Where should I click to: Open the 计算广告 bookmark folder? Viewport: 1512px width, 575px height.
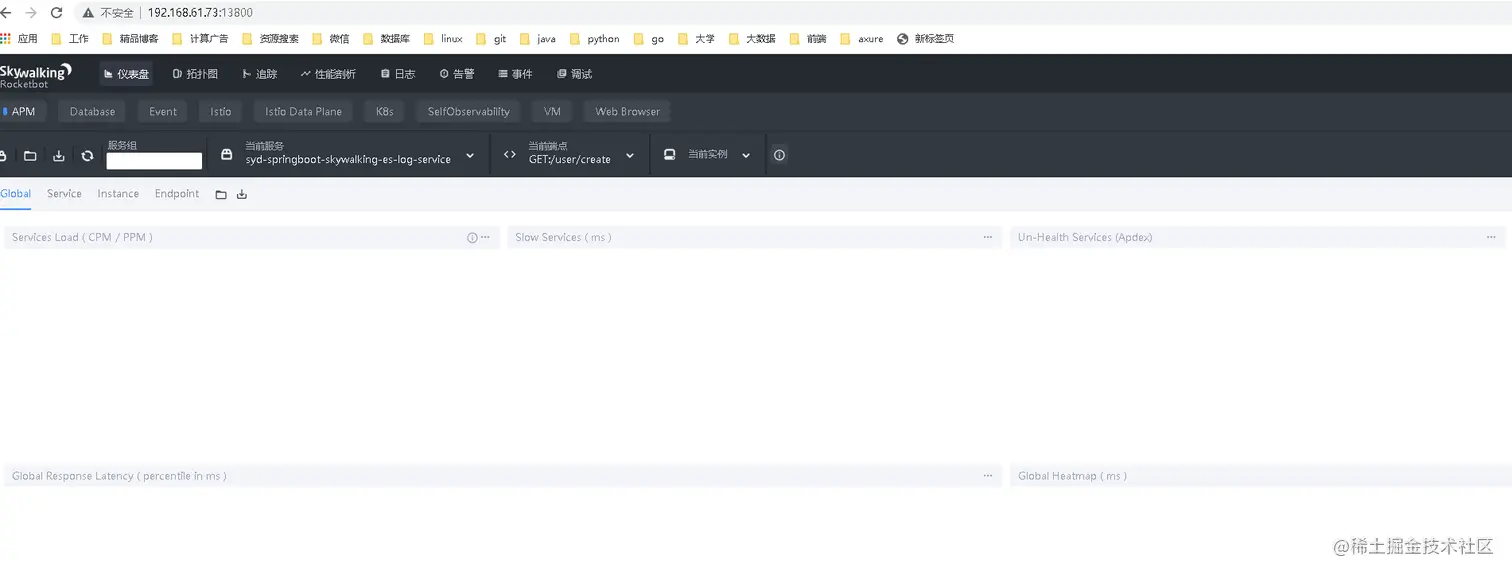[200, 39]
